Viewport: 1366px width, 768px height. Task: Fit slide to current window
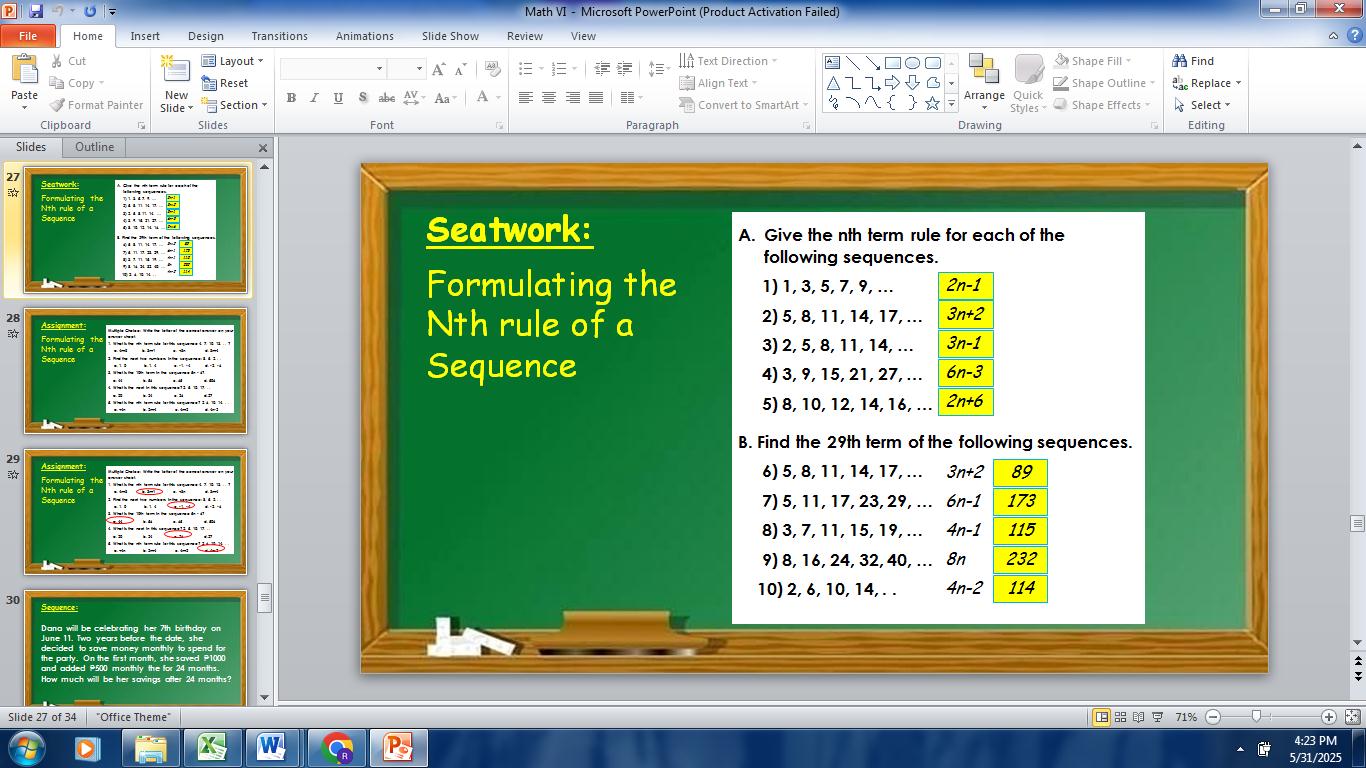point(1352,717)
